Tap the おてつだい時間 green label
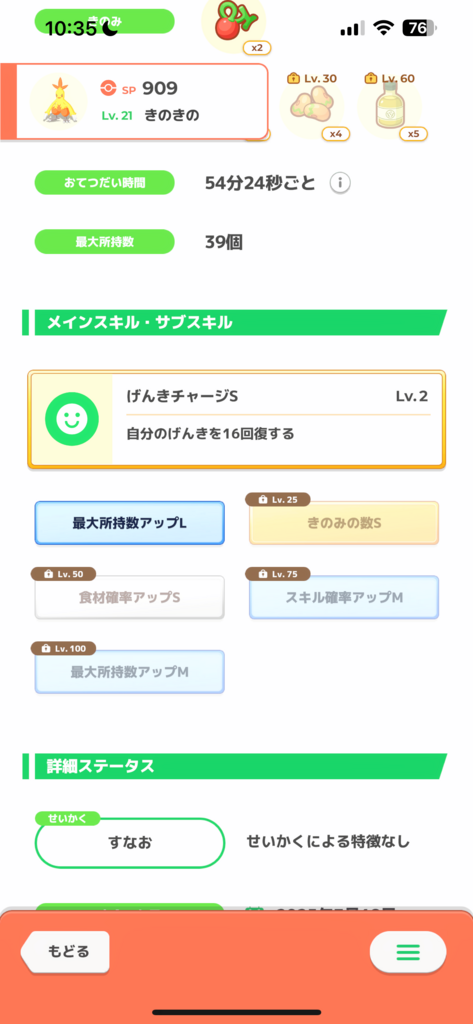Viewport: 473px width, 1024px height. tap(105, 183)
